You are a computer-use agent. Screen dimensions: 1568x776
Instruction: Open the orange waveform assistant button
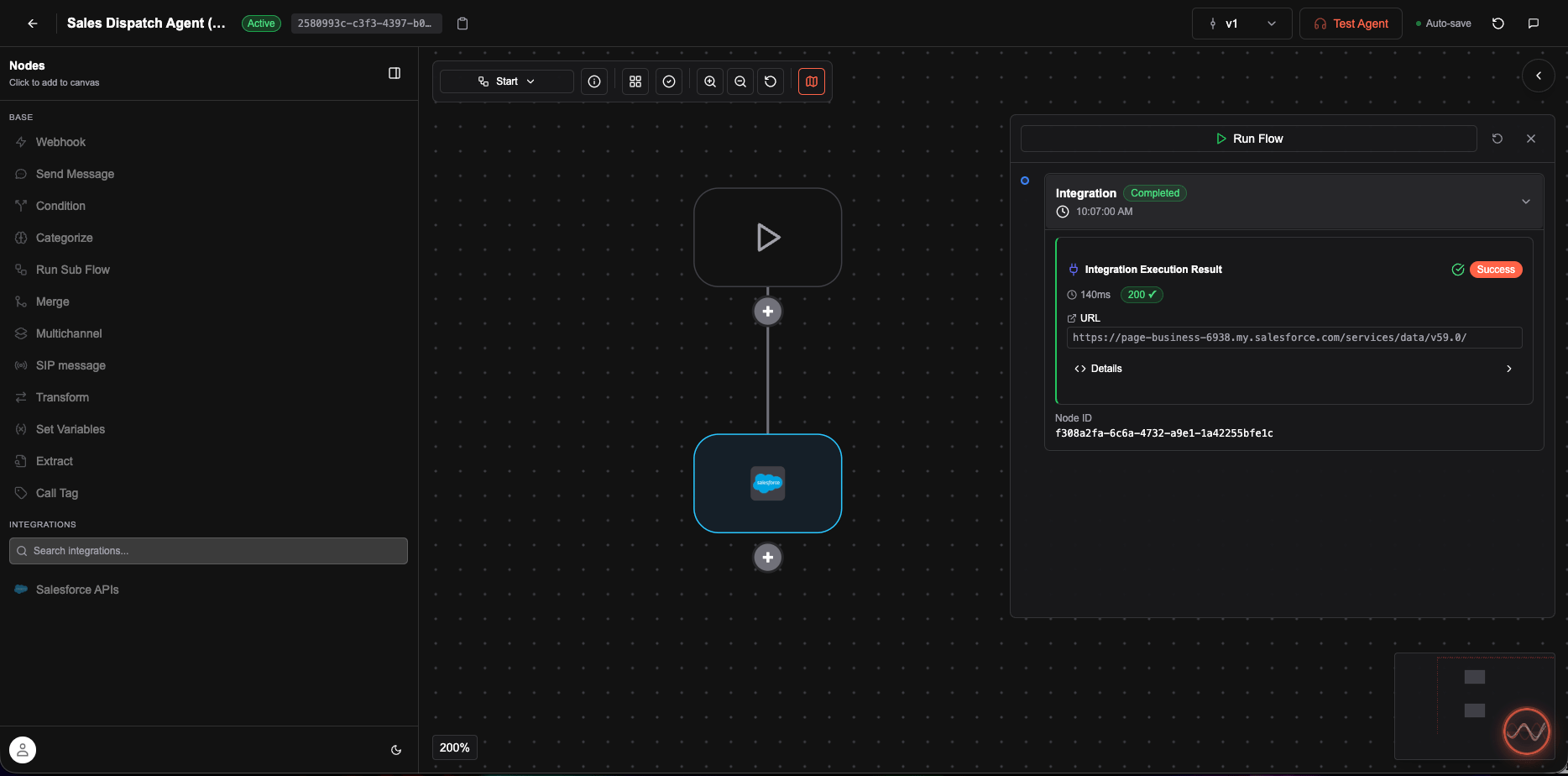[1527, 731]
